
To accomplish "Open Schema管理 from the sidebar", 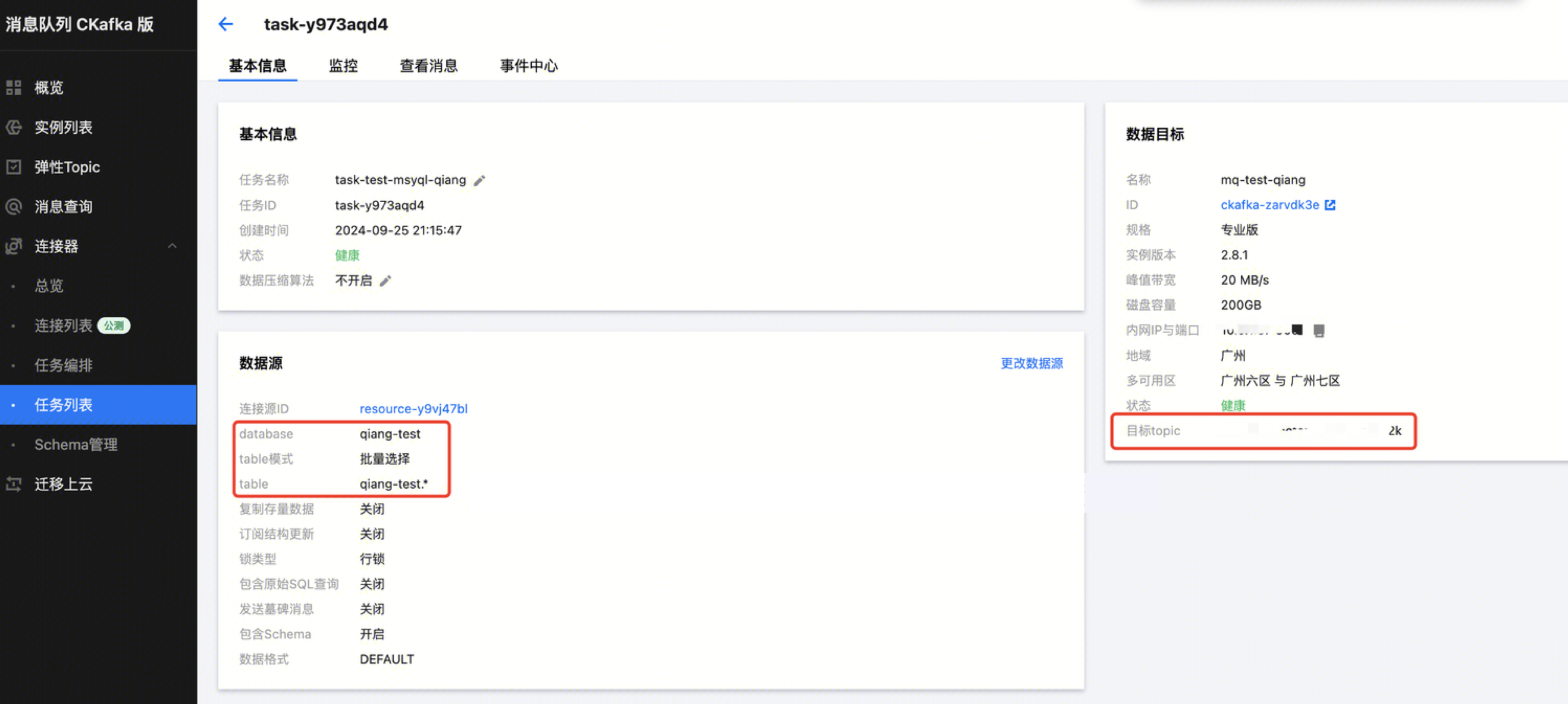I will click(76, 444).
